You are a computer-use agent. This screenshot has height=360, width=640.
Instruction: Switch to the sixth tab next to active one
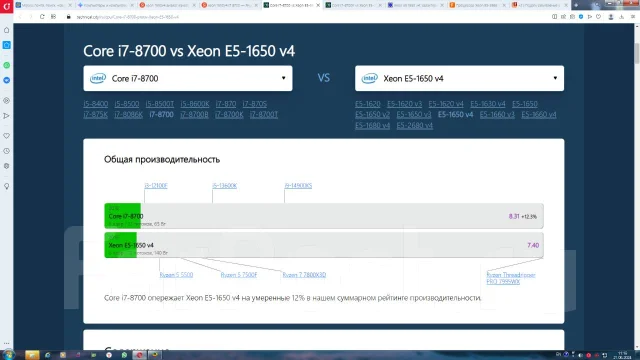(x=354, y=5)
